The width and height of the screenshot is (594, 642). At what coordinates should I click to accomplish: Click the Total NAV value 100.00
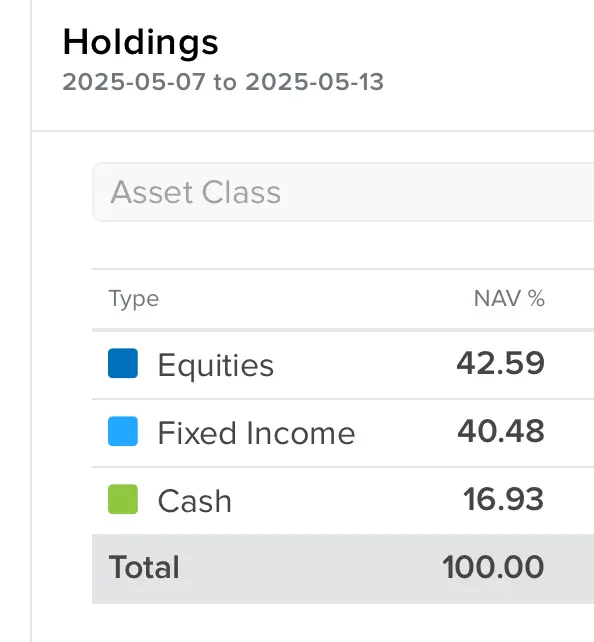tap(493, 567)
